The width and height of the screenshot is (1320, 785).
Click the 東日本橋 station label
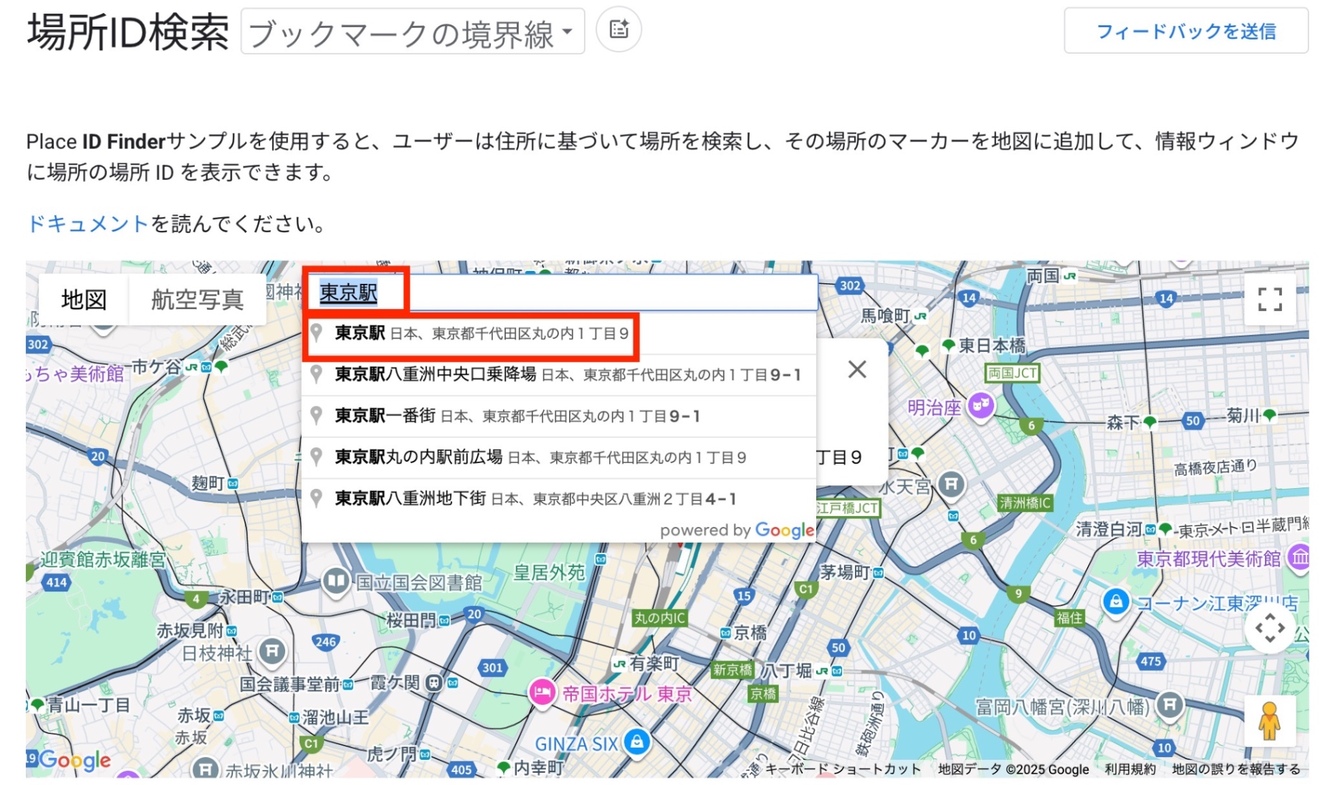tap(992, 346)
